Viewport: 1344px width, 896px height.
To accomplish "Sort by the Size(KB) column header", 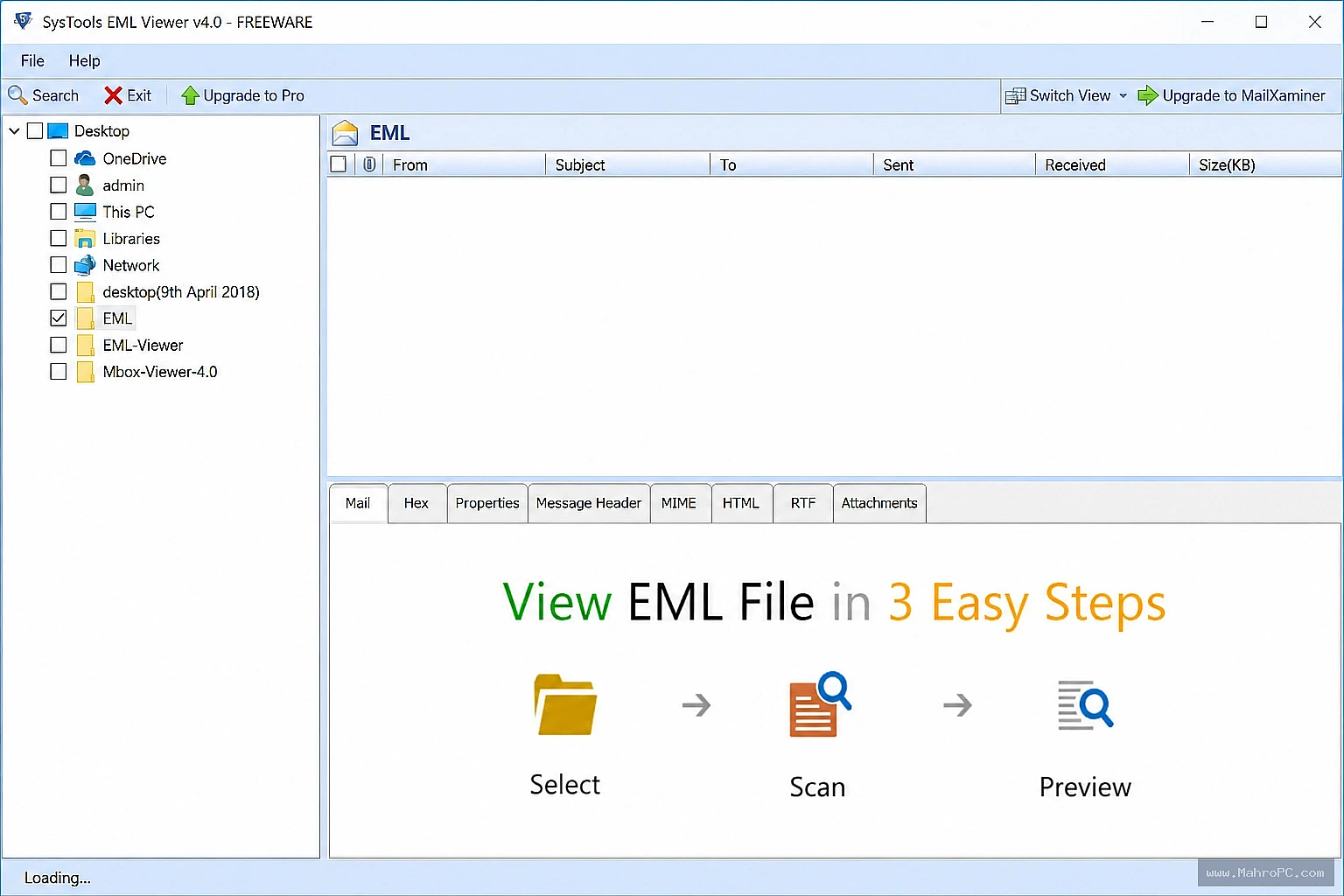I will (x=1265, y=164).
